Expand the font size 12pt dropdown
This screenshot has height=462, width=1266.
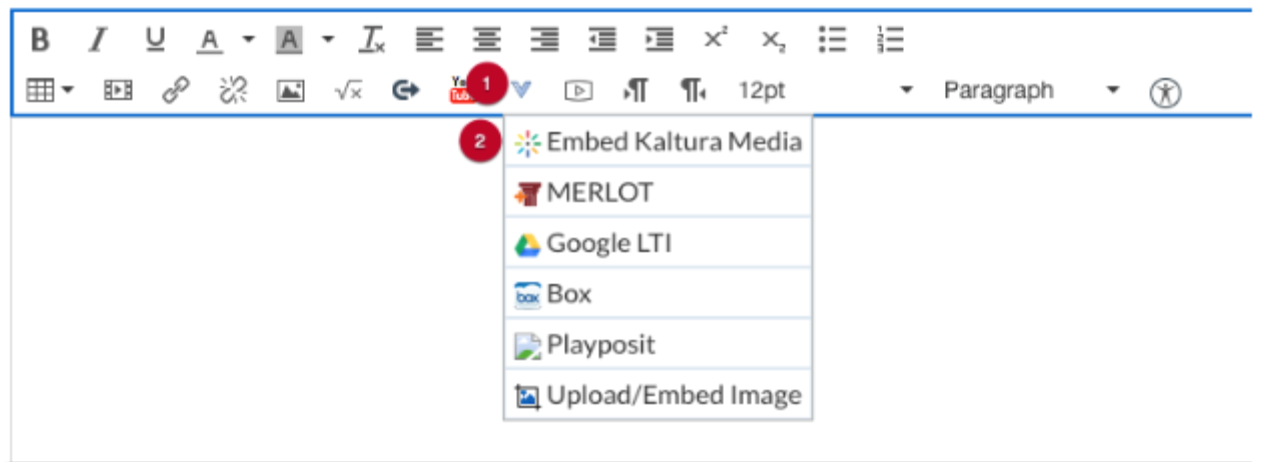pos(906,91)
